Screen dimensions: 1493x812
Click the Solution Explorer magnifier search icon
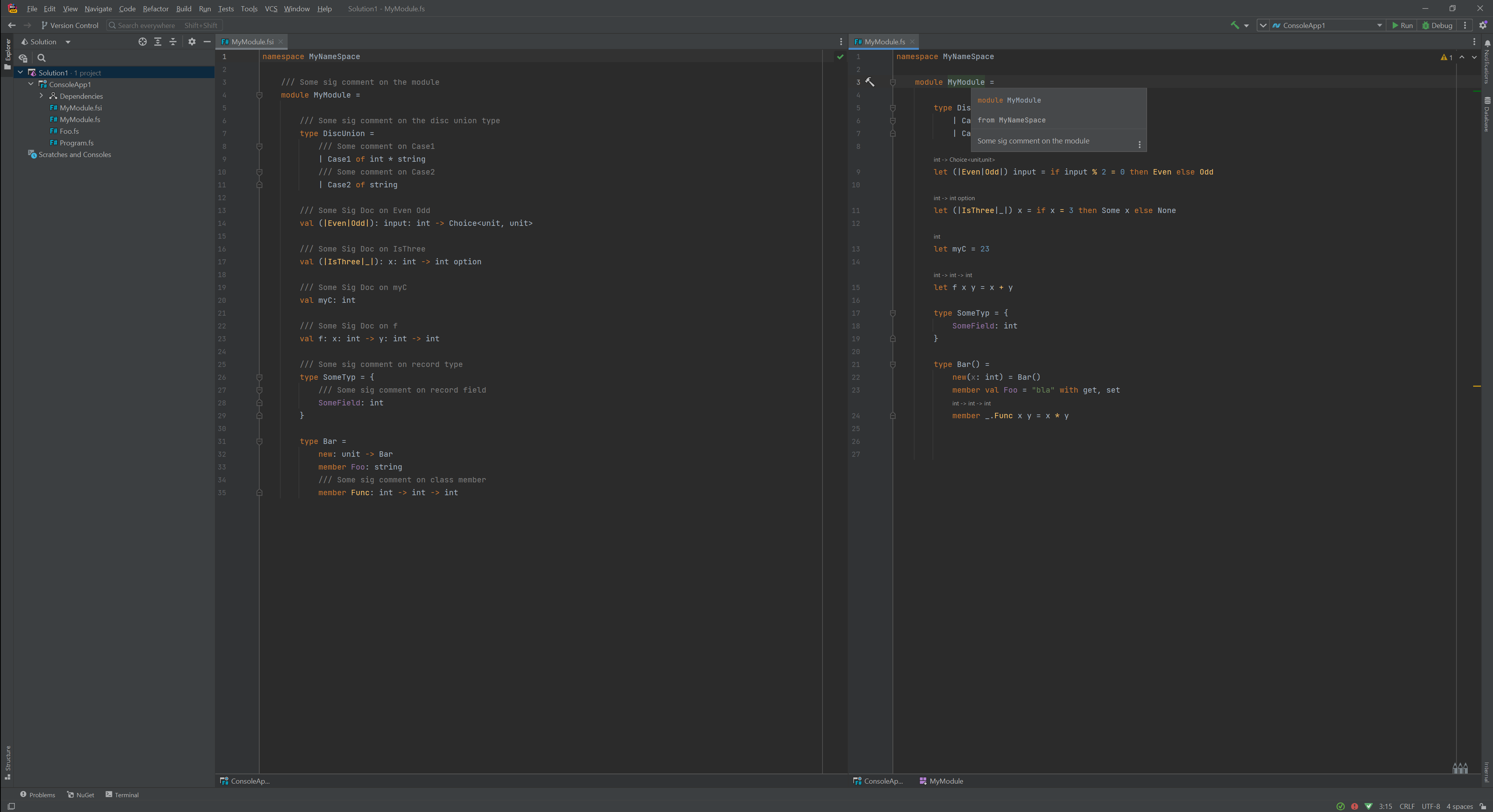42,58
